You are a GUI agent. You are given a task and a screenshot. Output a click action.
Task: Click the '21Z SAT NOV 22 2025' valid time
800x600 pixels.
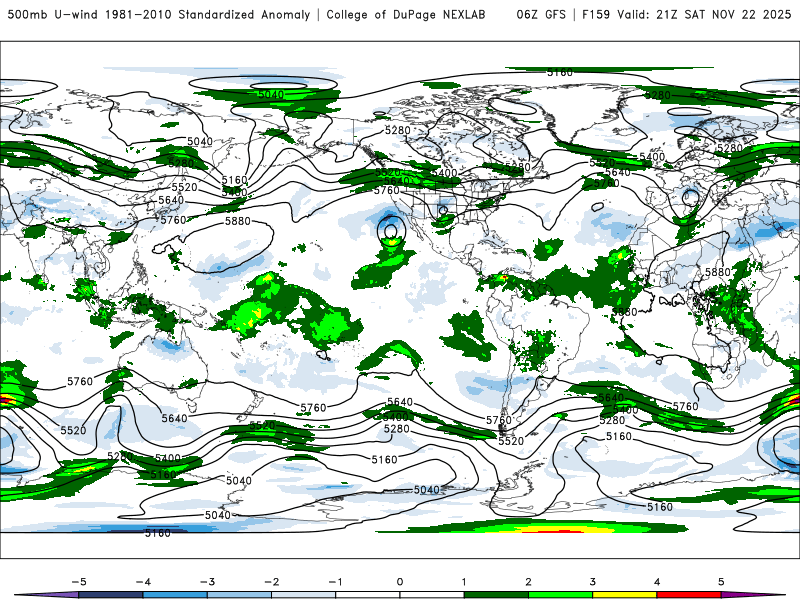point(723,14)
